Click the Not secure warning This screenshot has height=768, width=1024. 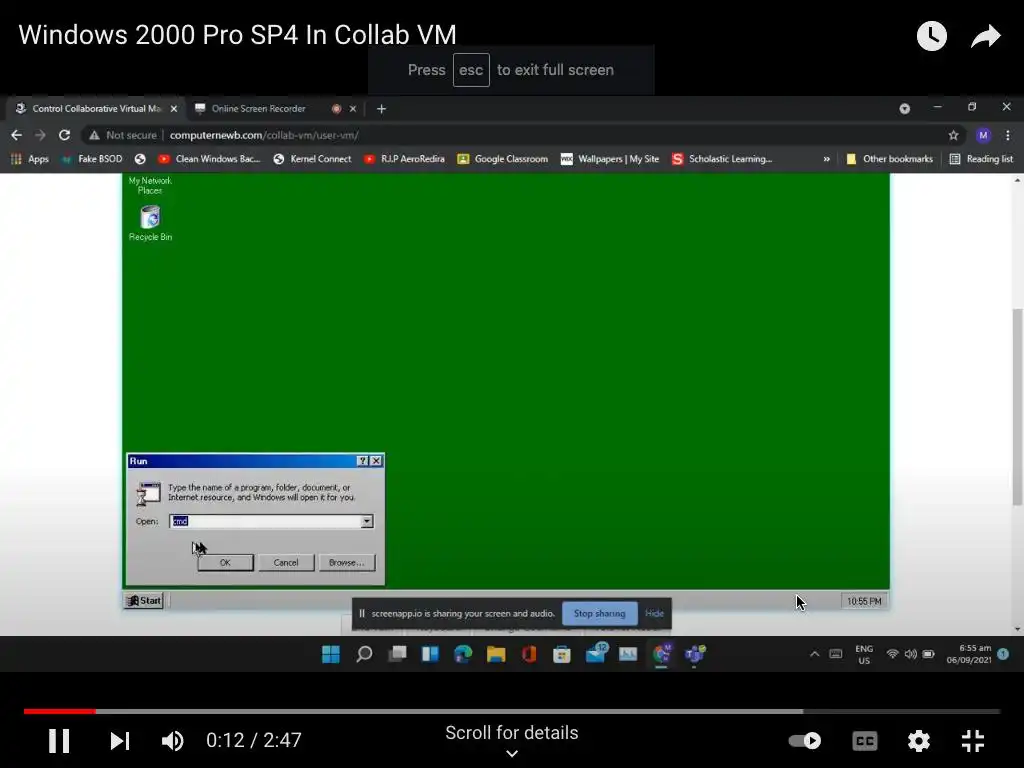pos(123,135)
